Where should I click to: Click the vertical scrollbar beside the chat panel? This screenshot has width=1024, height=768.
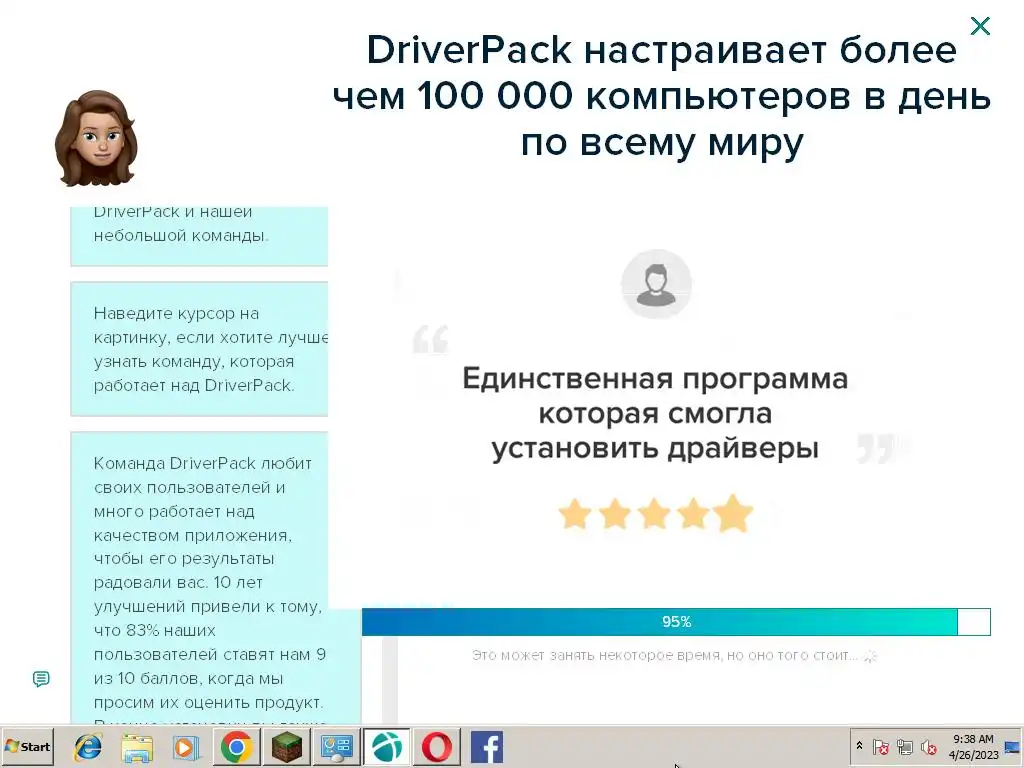(x=390, y=680)
